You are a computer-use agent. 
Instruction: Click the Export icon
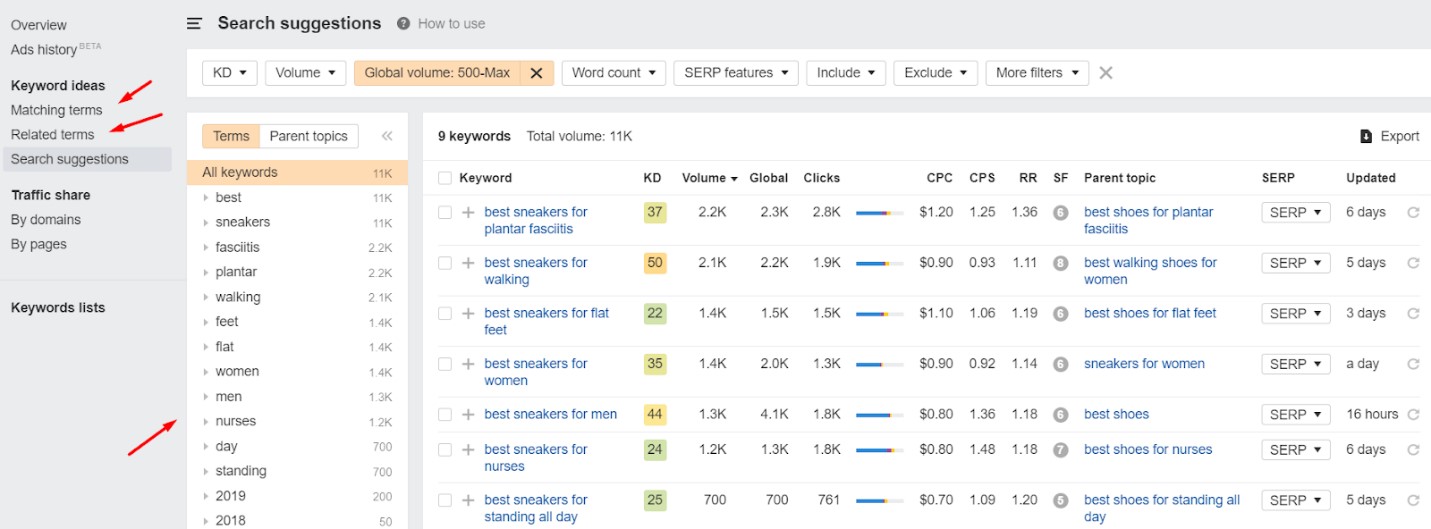pos(1366,137)
